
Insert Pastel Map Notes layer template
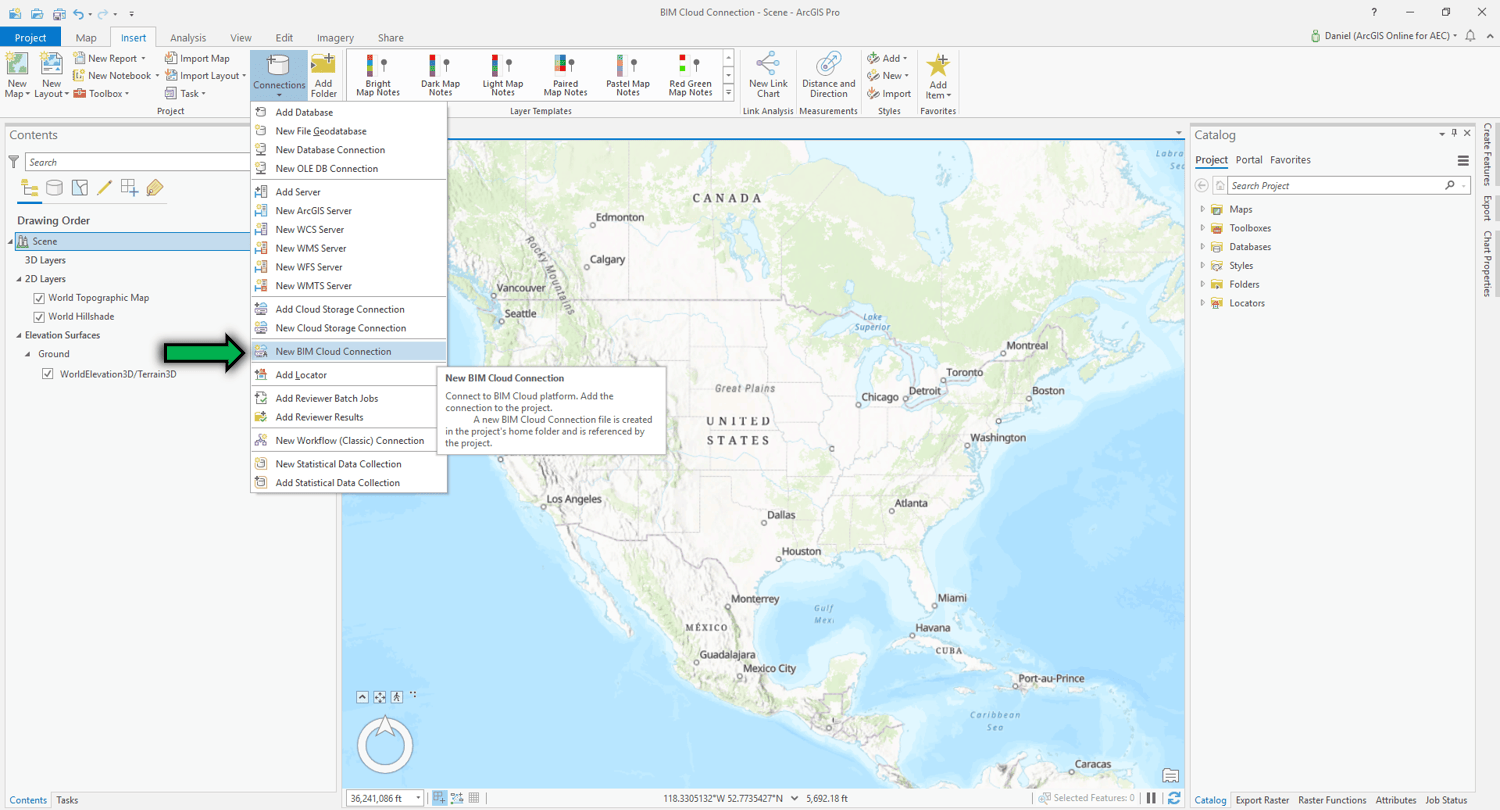coord(628,75)
